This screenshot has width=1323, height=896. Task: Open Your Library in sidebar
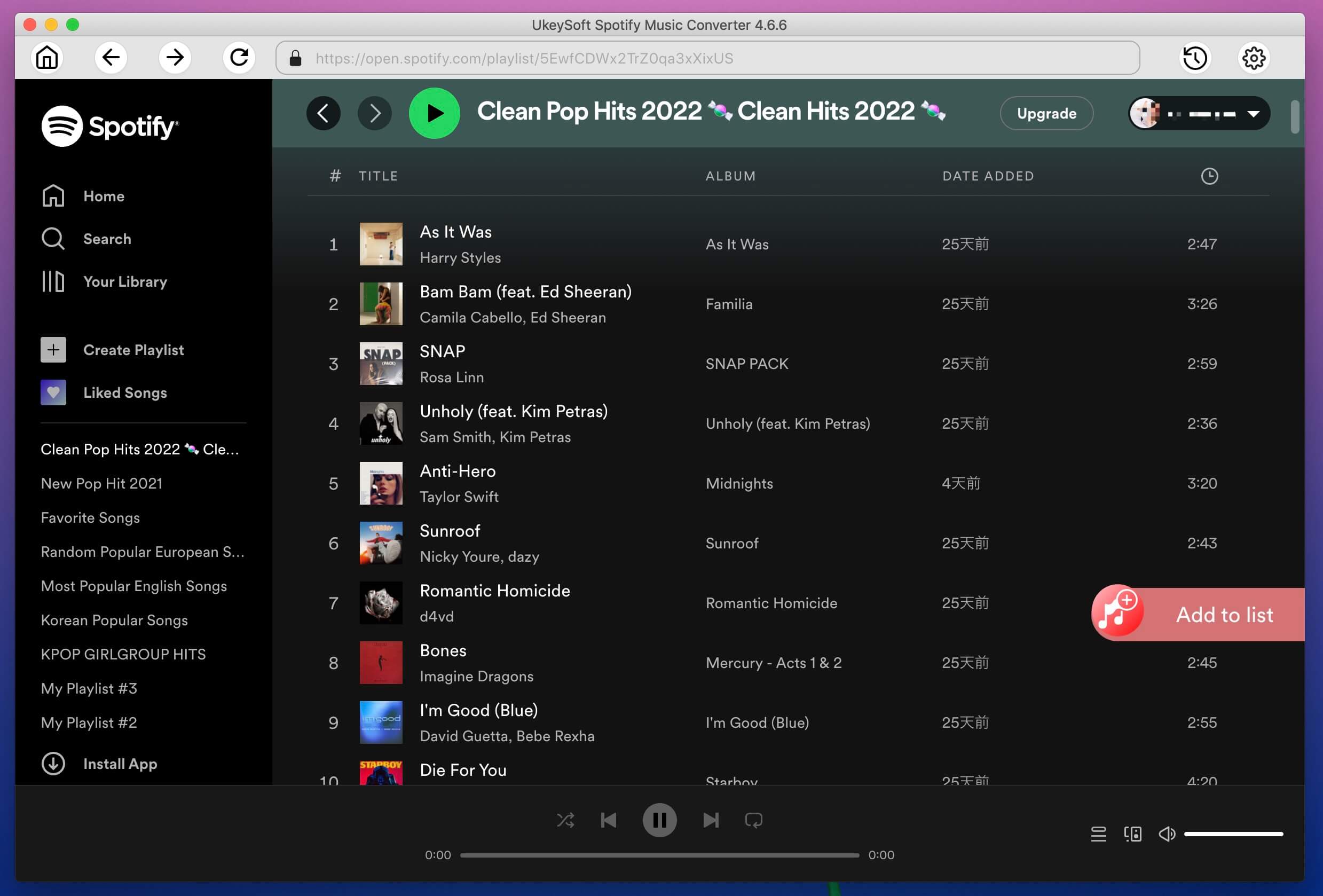tap(125, 281)
